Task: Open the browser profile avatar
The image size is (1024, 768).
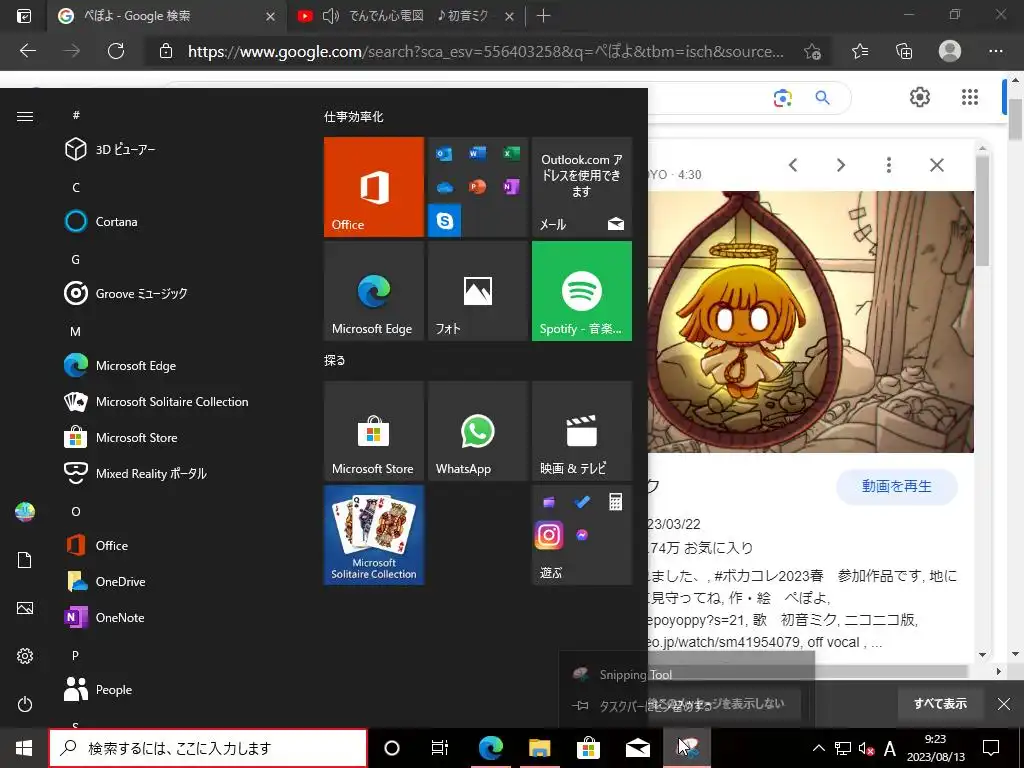Action: coord(950,51)
